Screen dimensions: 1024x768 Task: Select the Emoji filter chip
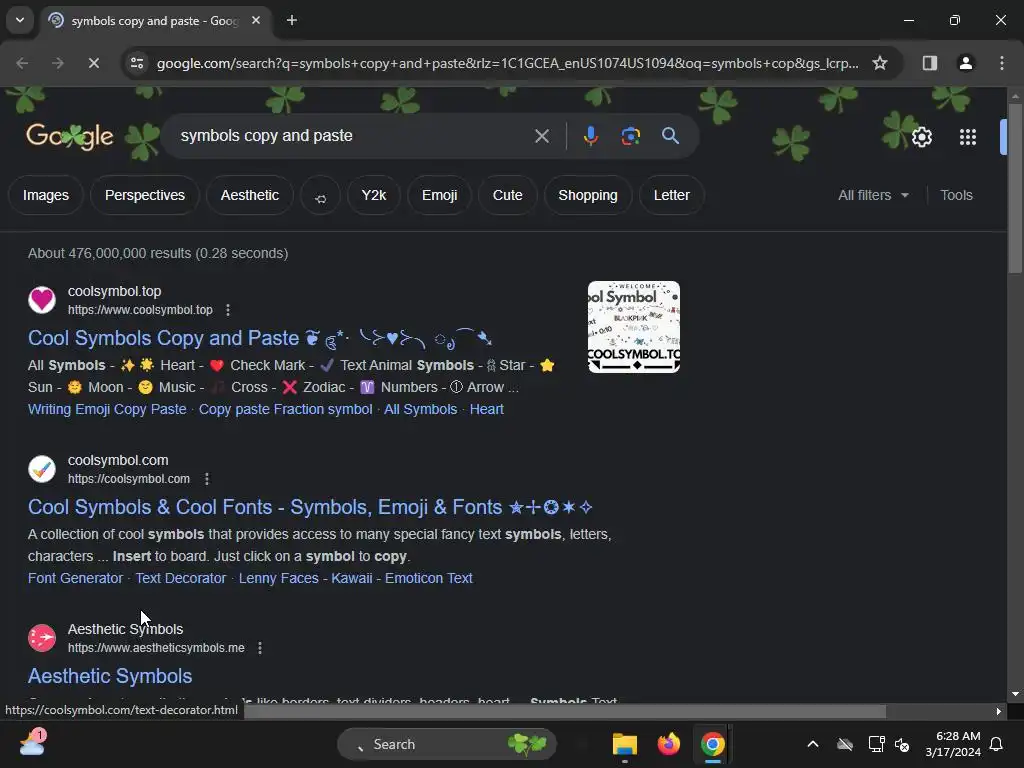tap(440, 195)
